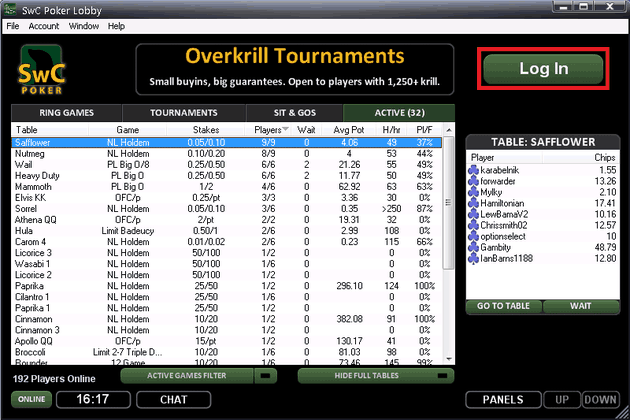
Task: Click the club icon next to IanBarns1188
Action: [x=473, y=258]
